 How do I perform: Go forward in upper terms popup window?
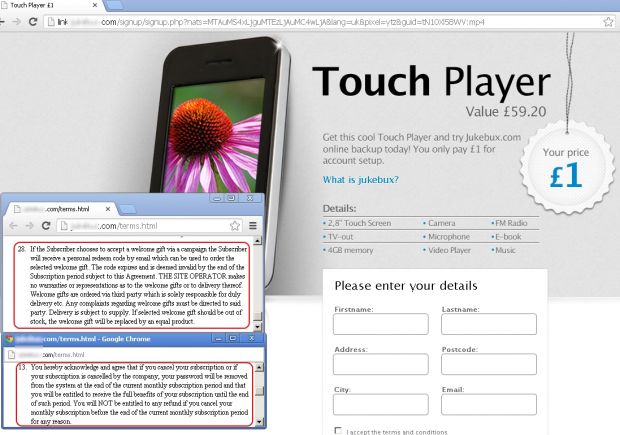click(30, 226)
